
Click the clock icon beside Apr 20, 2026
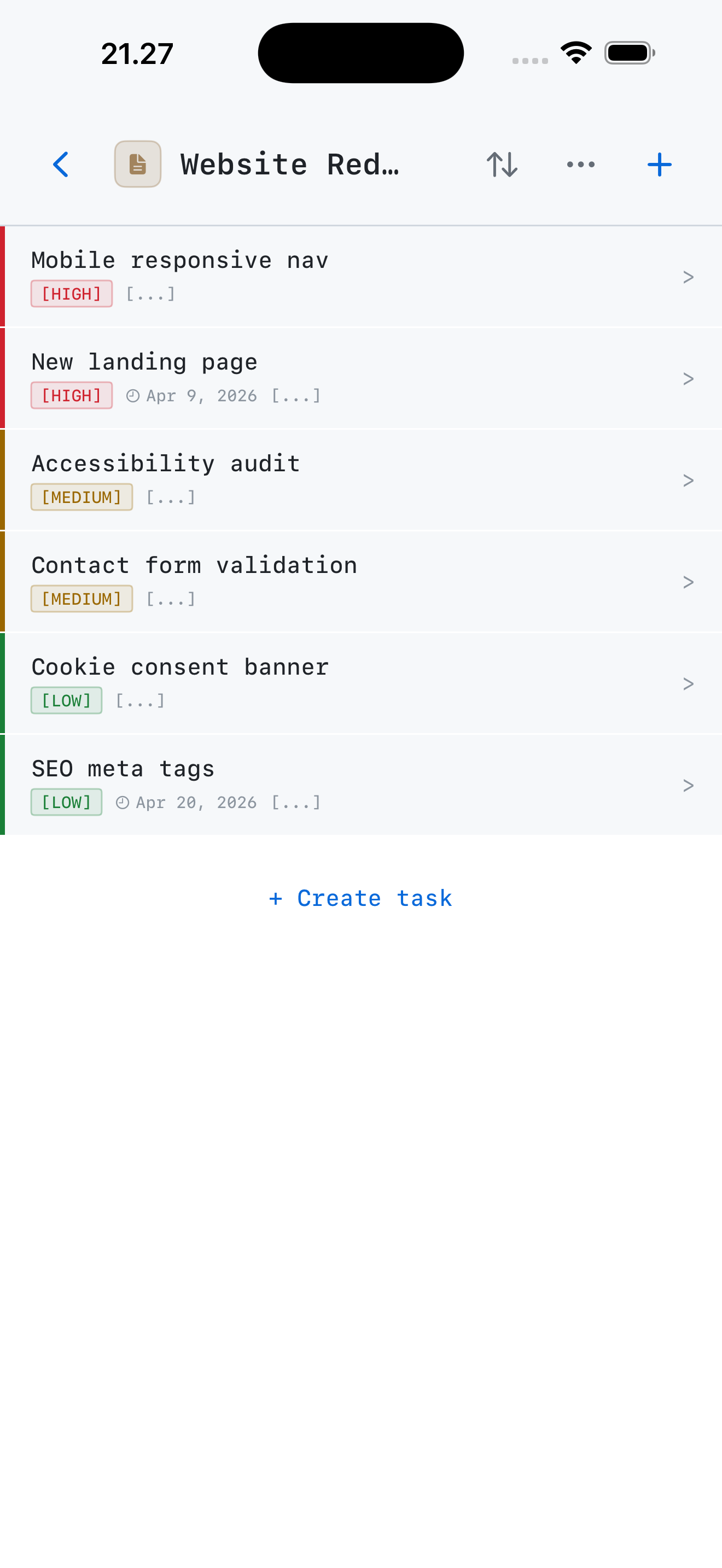(123, 803)
